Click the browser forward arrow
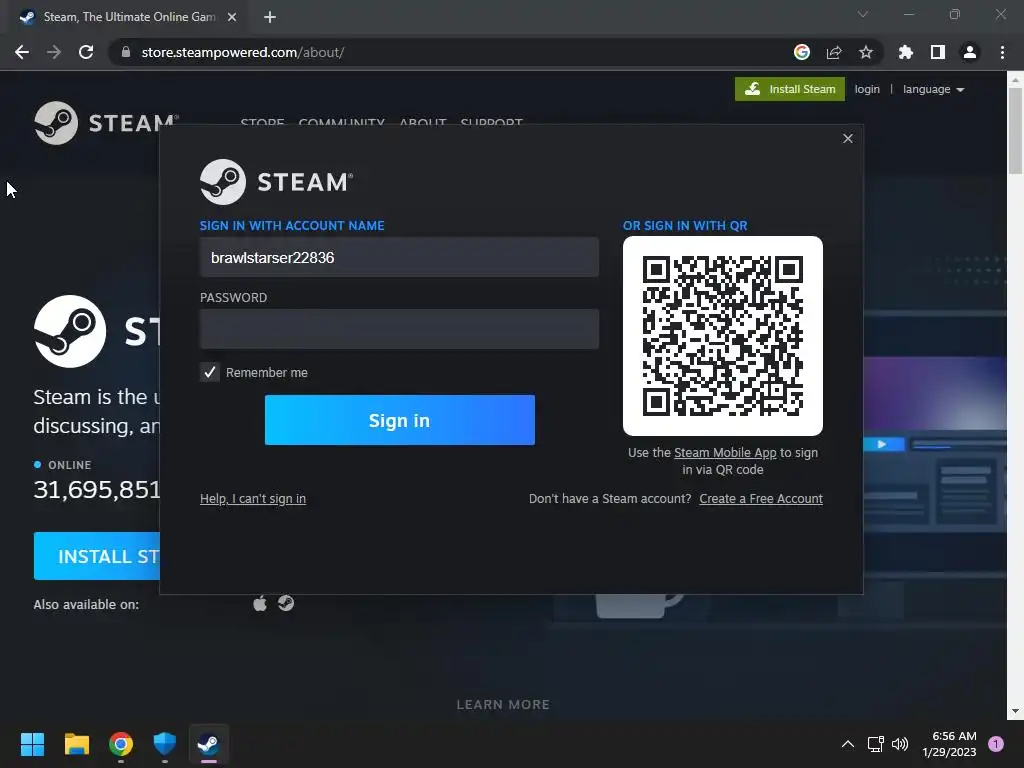This screenshot has height=768, width=1024. pyautogui.click(x=54, y=52)
